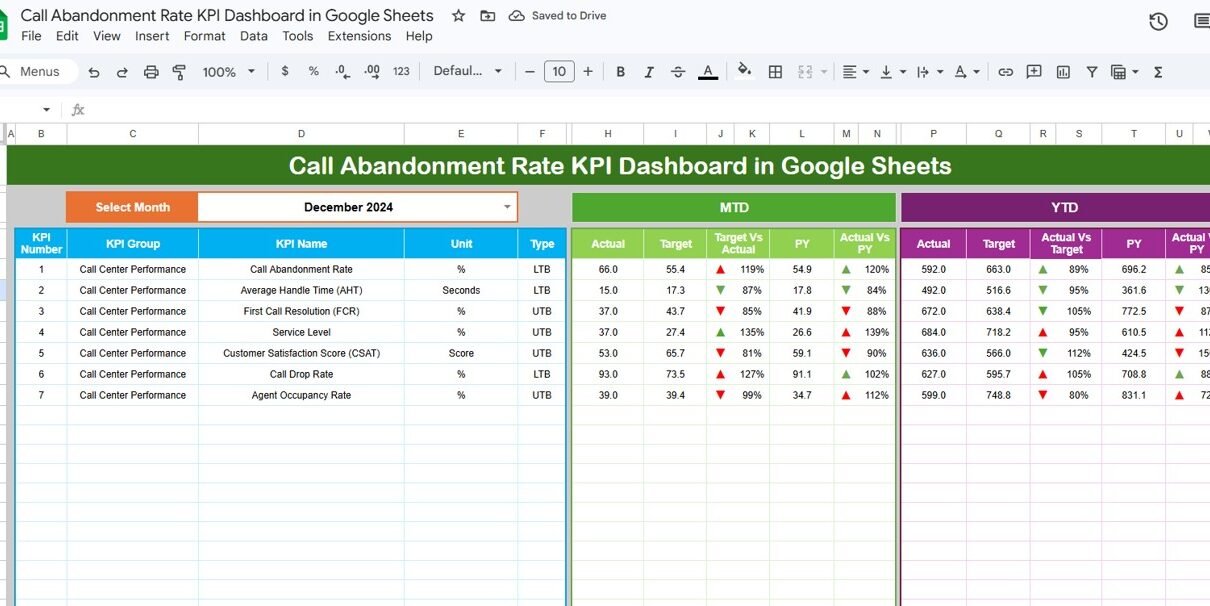Open the Format menu
The width and height of the screenshot is (1210, 606).
(204, 36)
